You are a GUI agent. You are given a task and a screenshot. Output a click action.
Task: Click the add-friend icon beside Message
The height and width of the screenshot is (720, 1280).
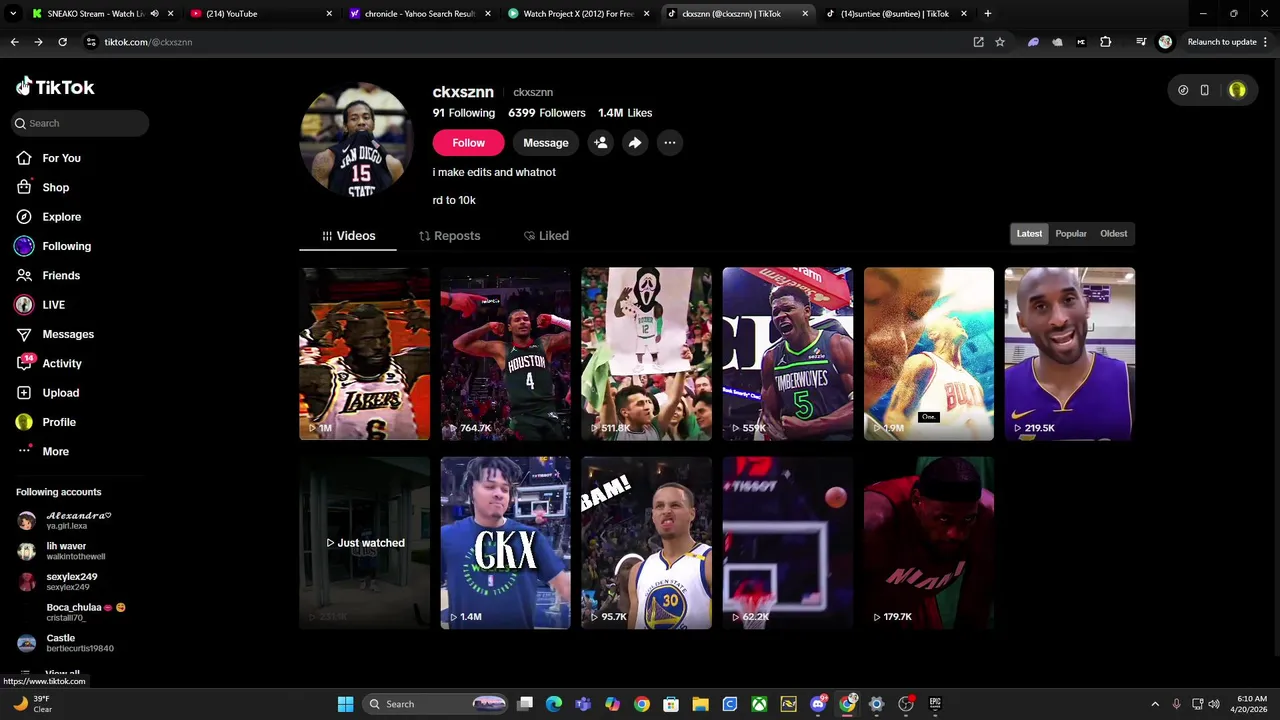(x=601, y=143)
